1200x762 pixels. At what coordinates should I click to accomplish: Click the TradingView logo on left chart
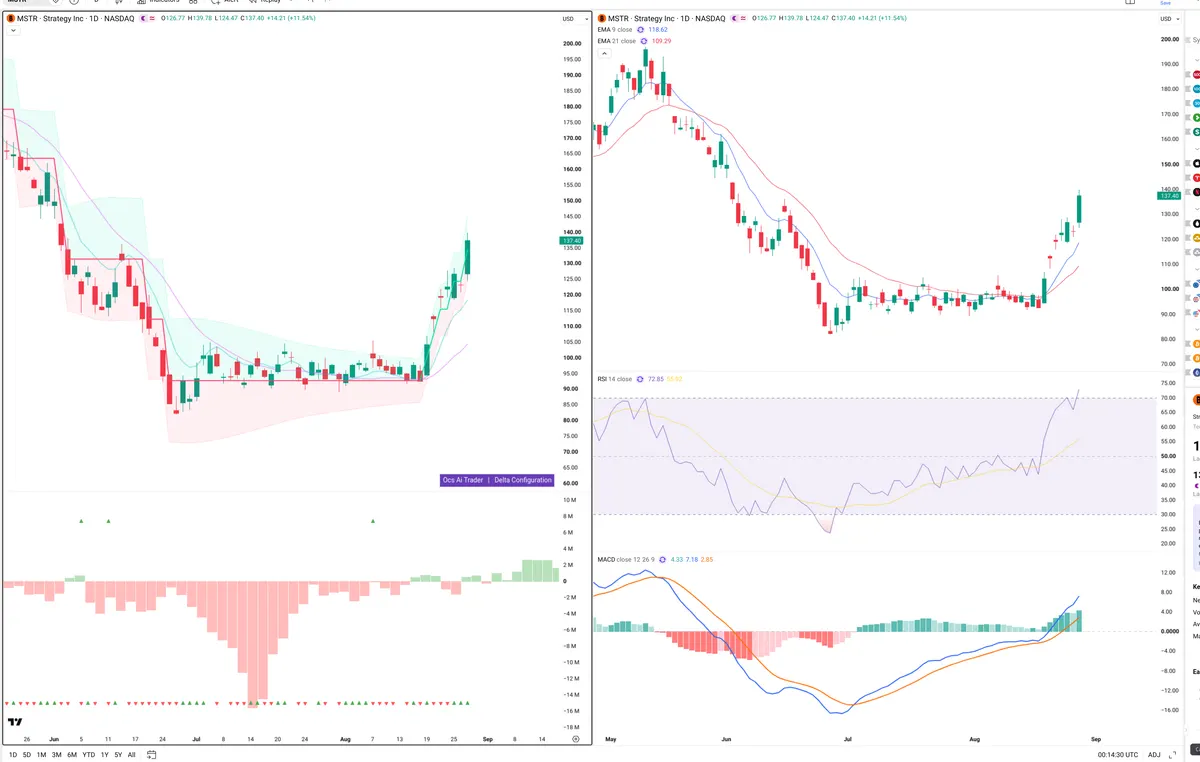pos(15,721)
